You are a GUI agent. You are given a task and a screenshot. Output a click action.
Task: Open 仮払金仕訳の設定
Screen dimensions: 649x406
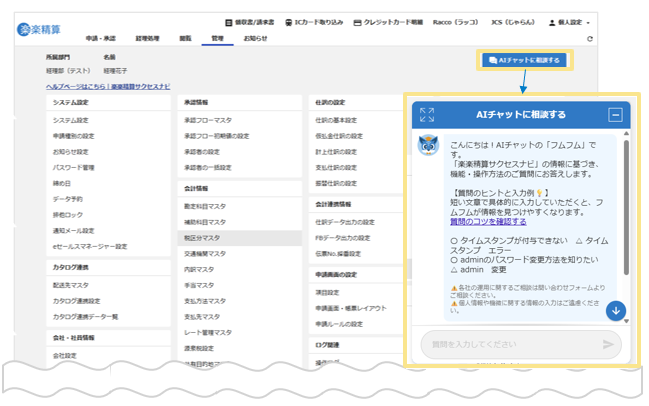click(339, 136)
